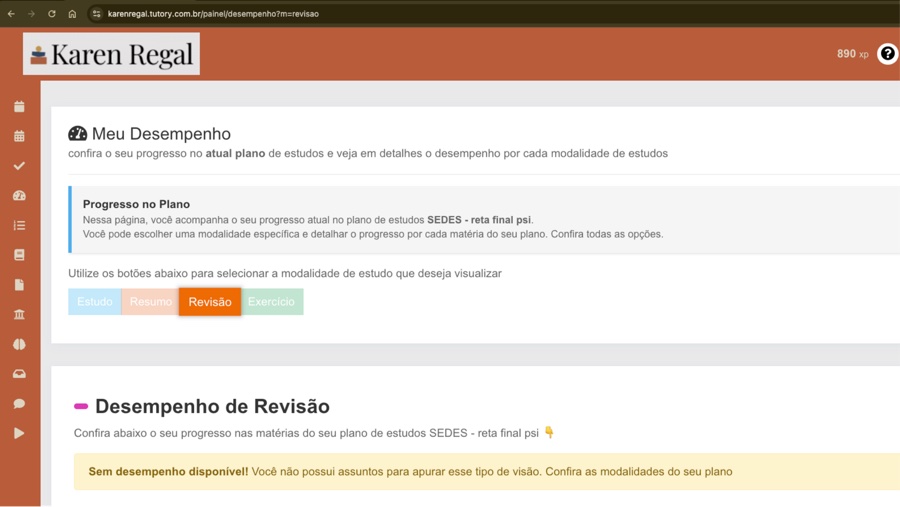Viewport: 900px width, 507px height.
Task: Open the play video icon in sidebar
Action: click(x=20, y=433)
